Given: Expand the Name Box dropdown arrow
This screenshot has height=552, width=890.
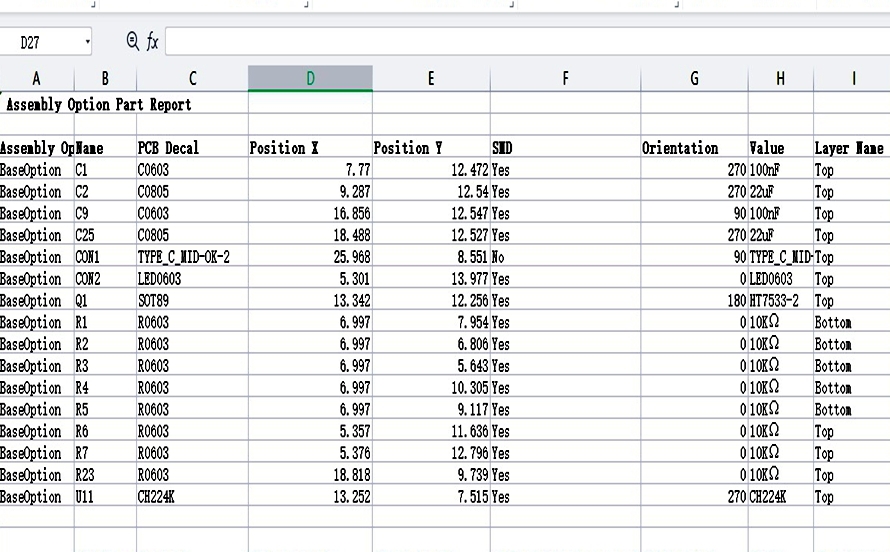Looking at the screenshot, I should click(88, 42).
